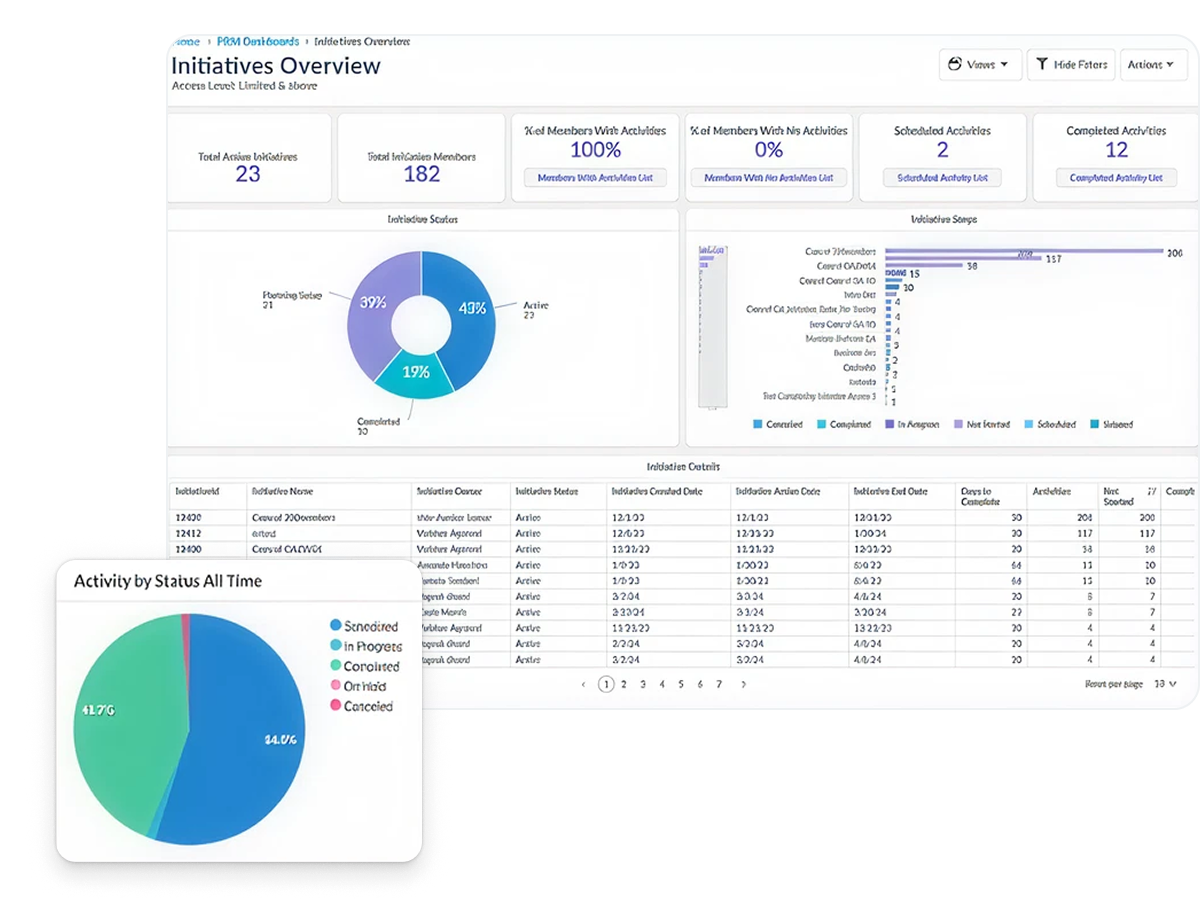Click the pink On Hold legend dot

pyautogui.click(x=336, y=686)
